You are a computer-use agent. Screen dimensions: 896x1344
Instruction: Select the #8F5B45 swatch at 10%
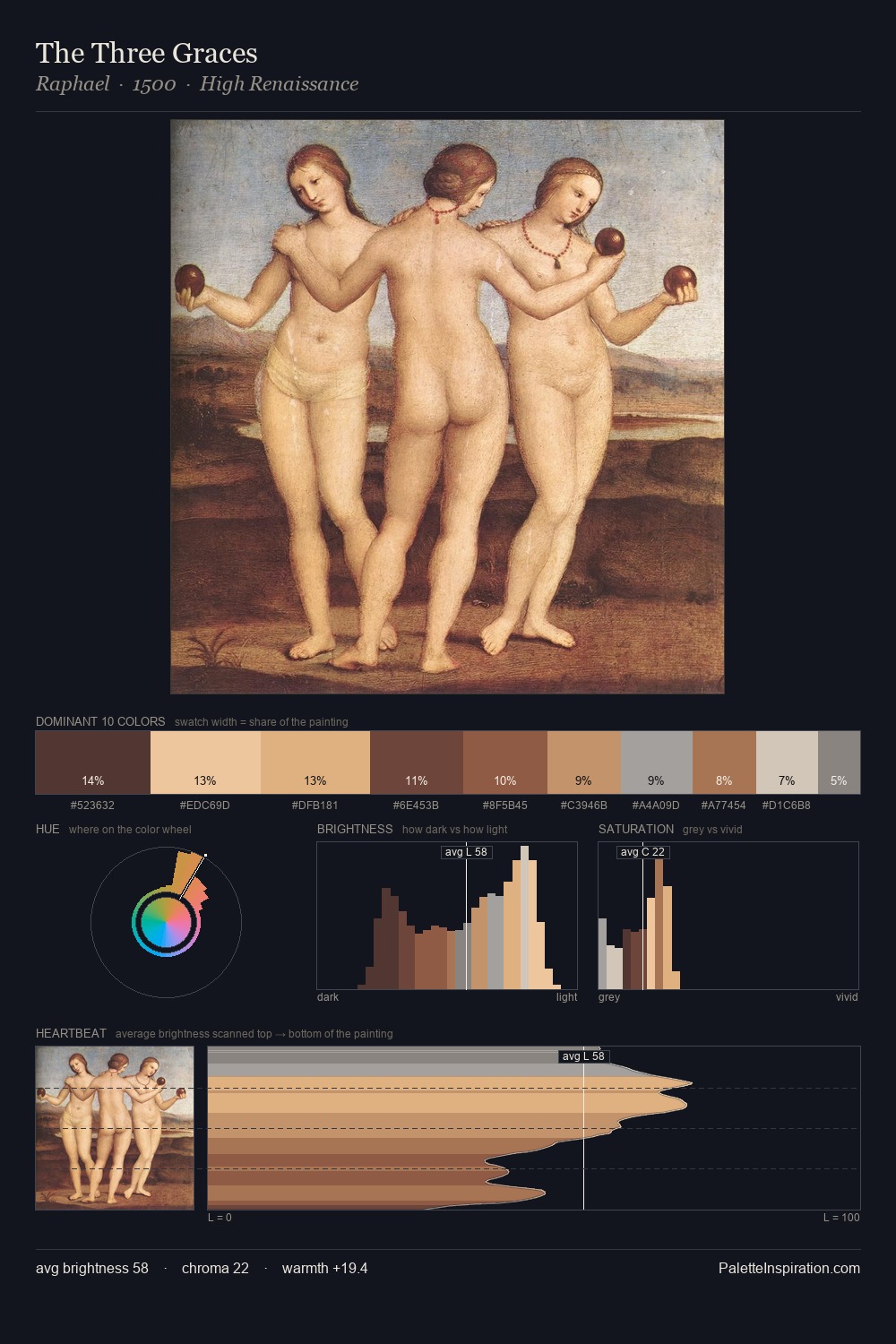(x=505, y=762)
